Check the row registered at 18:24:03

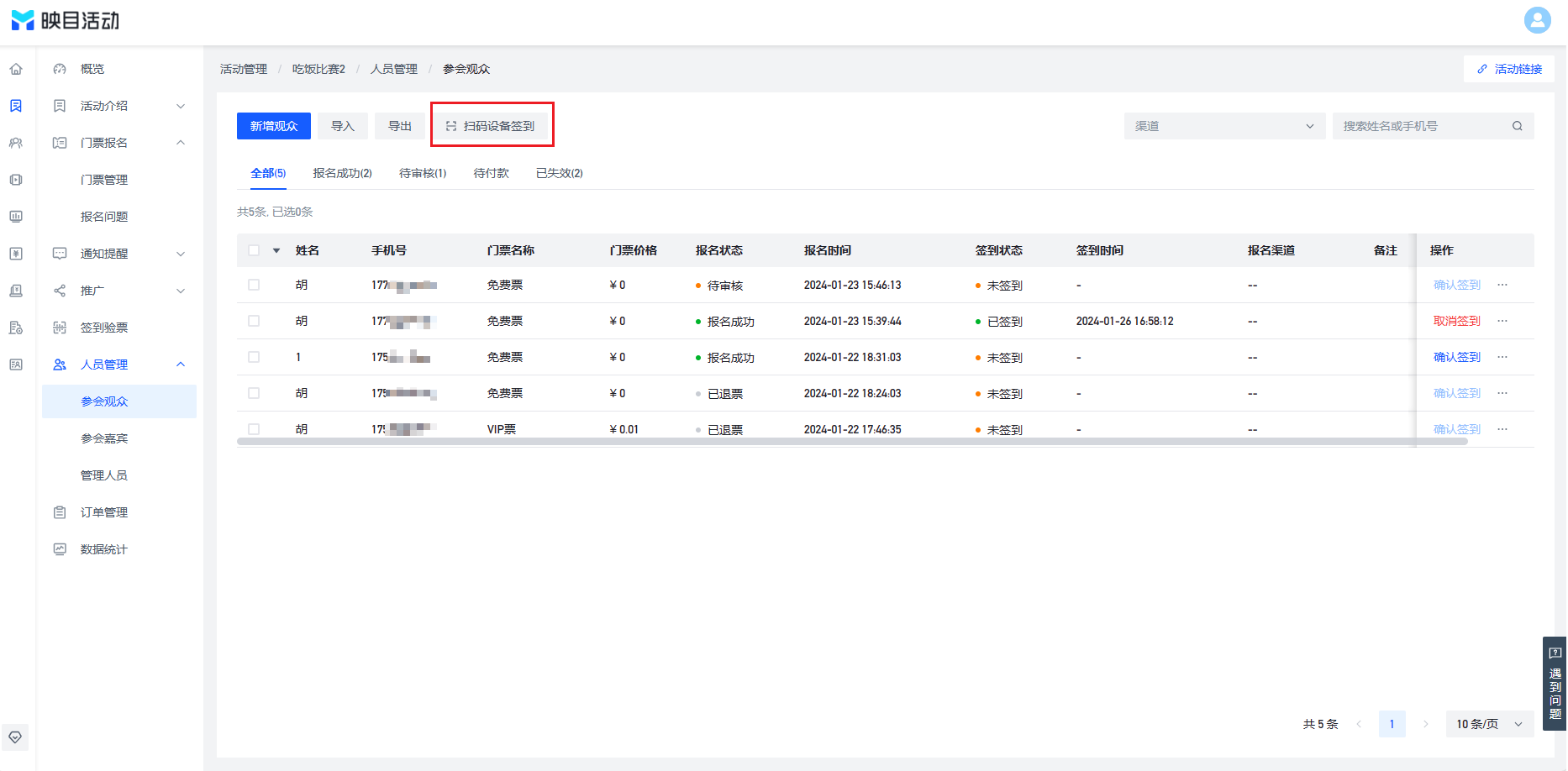[x=254, y=393]
